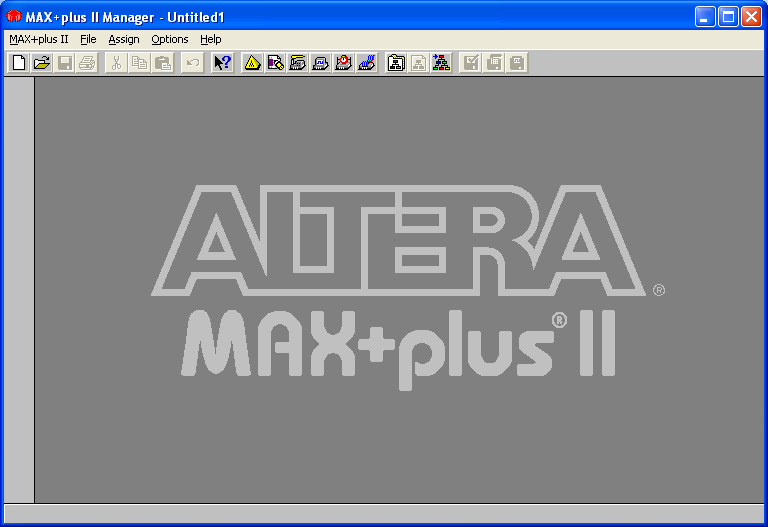Click the grayed-out Paste clipboard icon

pos(163,63)
